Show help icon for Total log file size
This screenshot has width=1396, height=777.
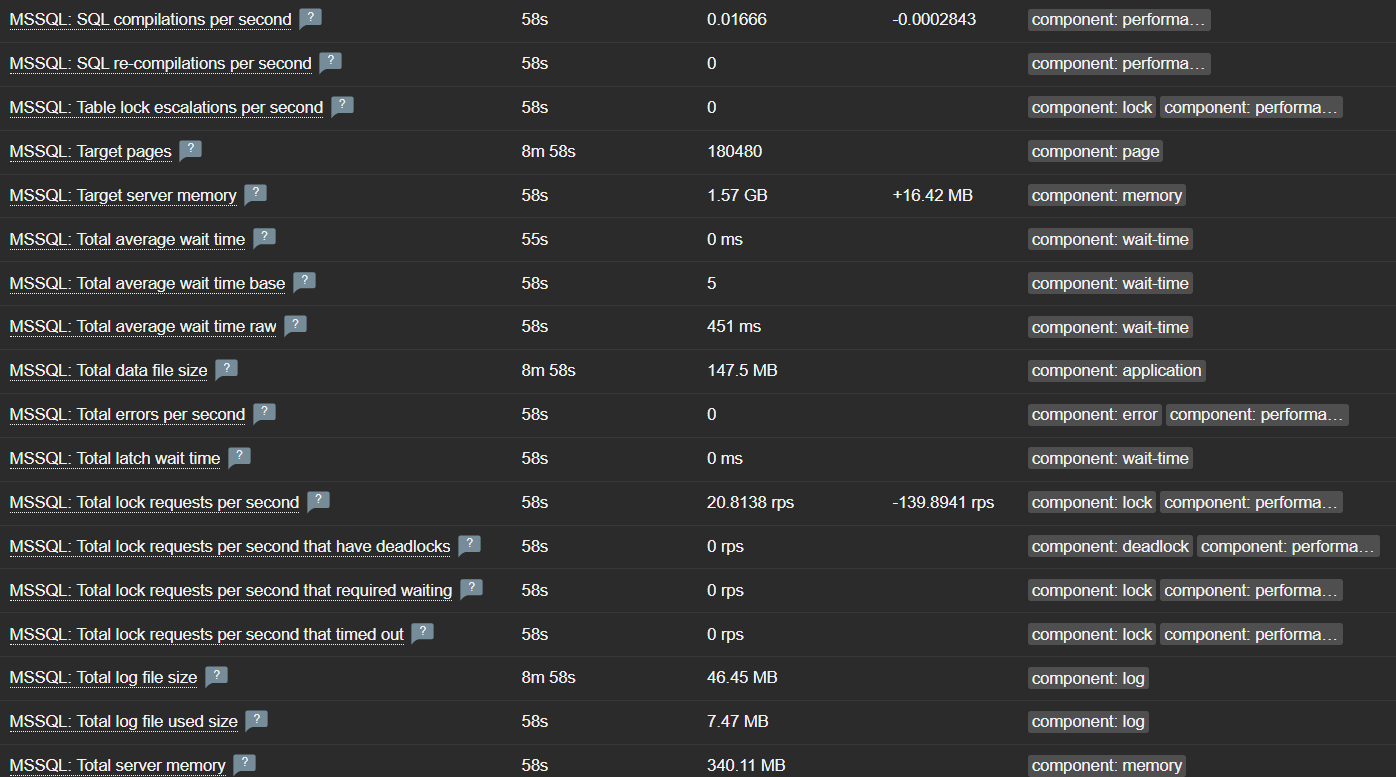coord(217,676)
